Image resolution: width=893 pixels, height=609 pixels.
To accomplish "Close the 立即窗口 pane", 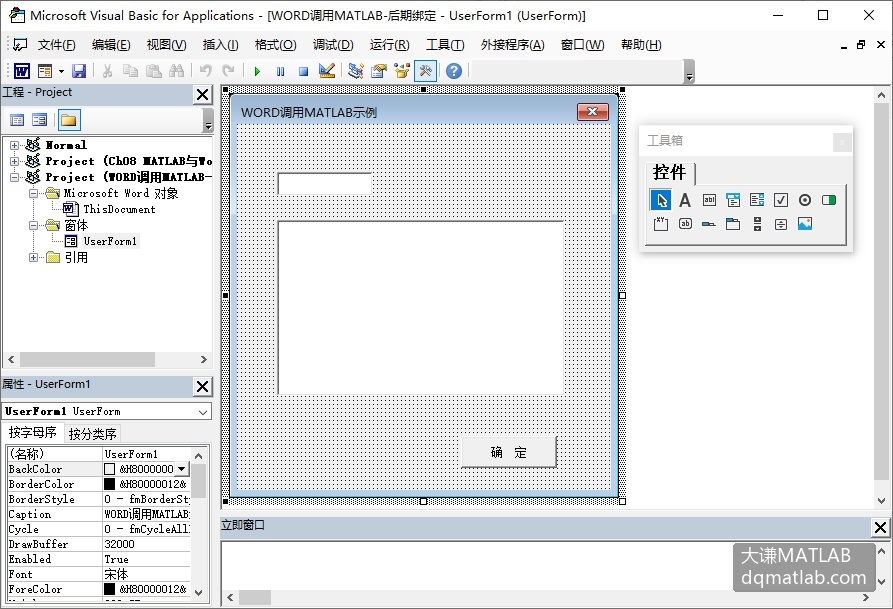I will pyautogui.click(x=880, y=528).
